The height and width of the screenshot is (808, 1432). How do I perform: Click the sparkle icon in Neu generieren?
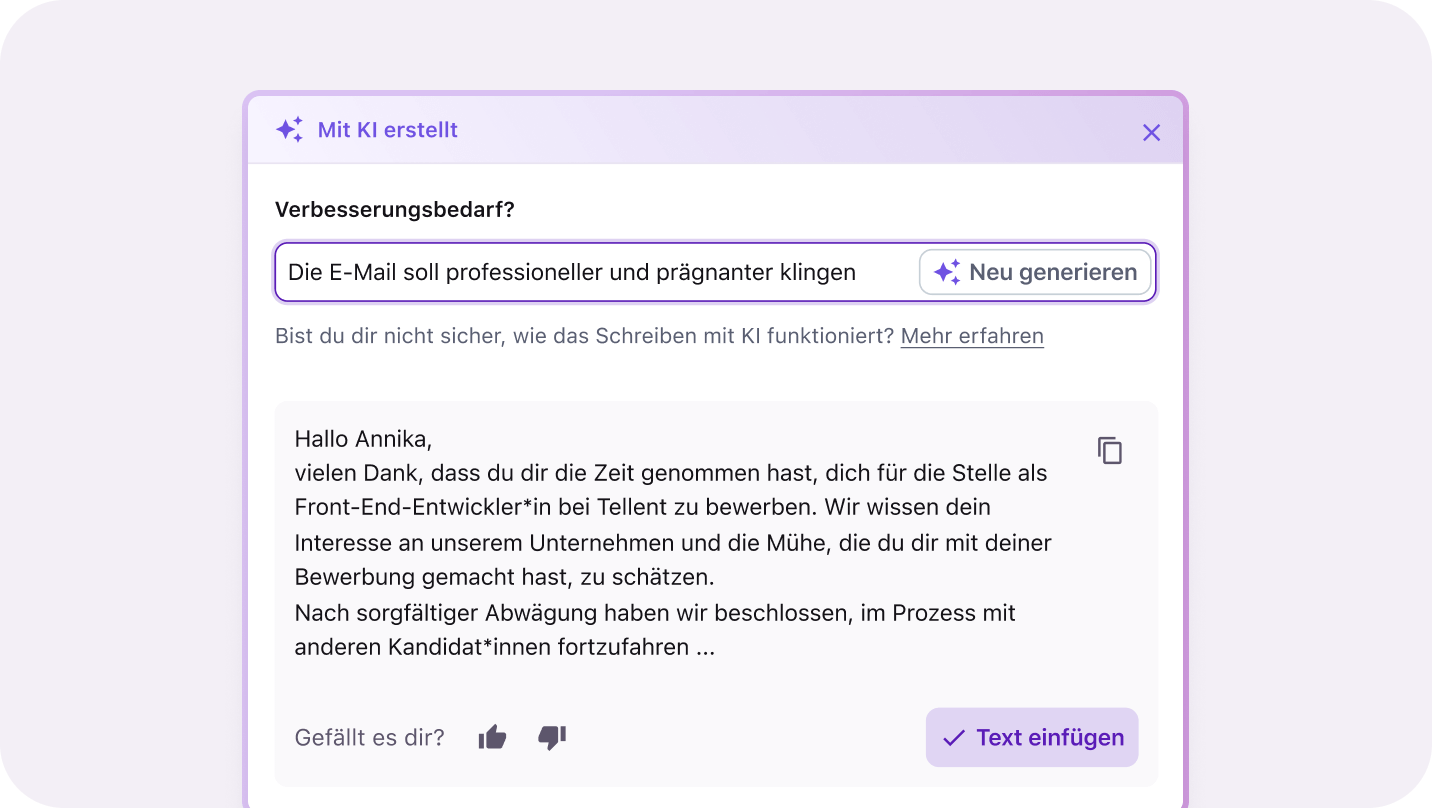pos(946,272)
